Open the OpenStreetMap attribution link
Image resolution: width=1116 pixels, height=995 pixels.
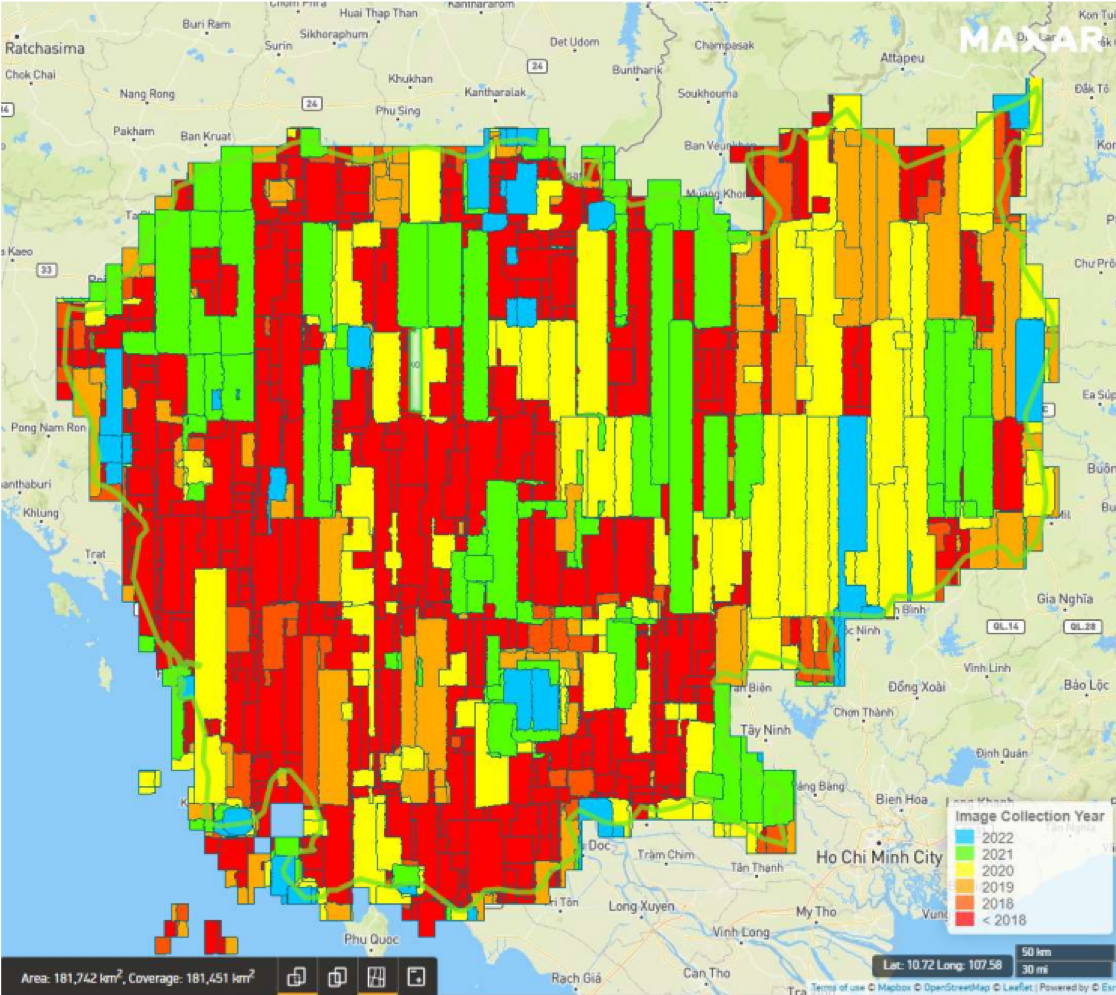click(956, 987)
